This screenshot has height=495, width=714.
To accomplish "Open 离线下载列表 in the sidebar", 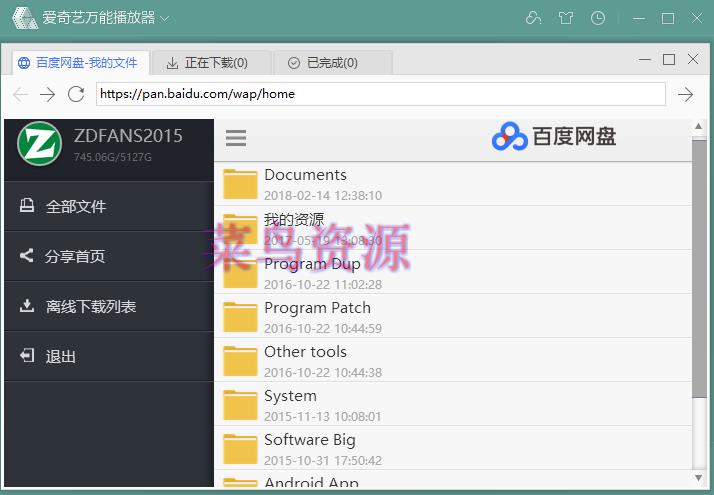I will pos(109,306).
